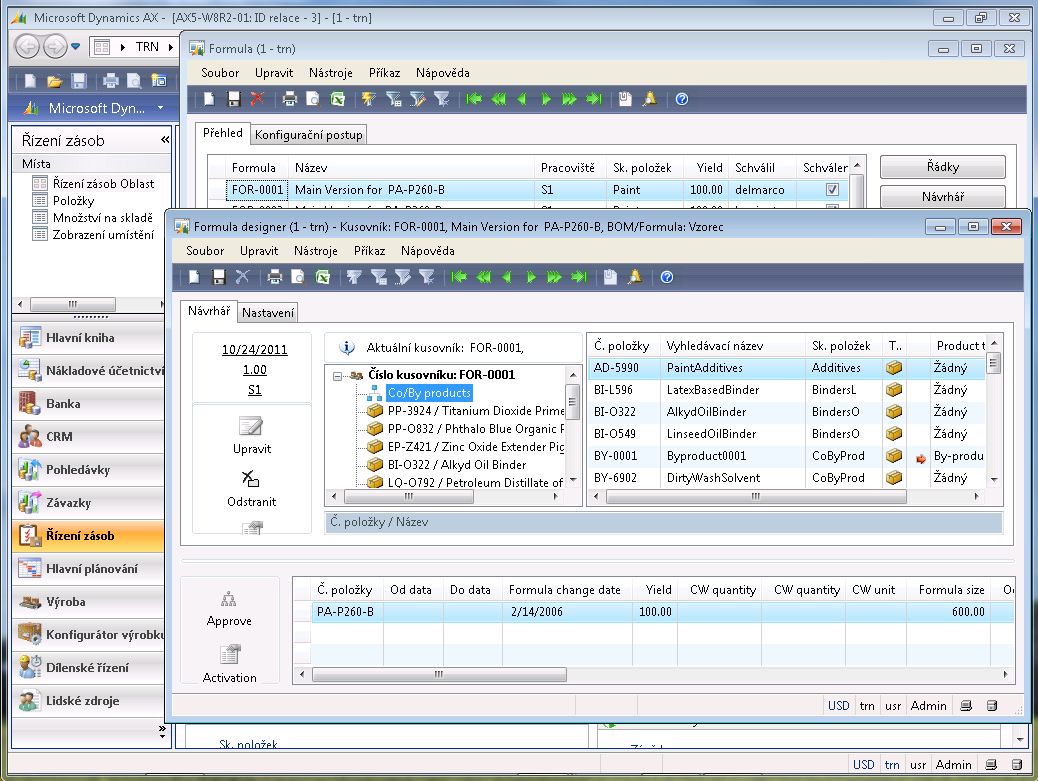Open Dílenské řízení module

click(x=88, y=668)
